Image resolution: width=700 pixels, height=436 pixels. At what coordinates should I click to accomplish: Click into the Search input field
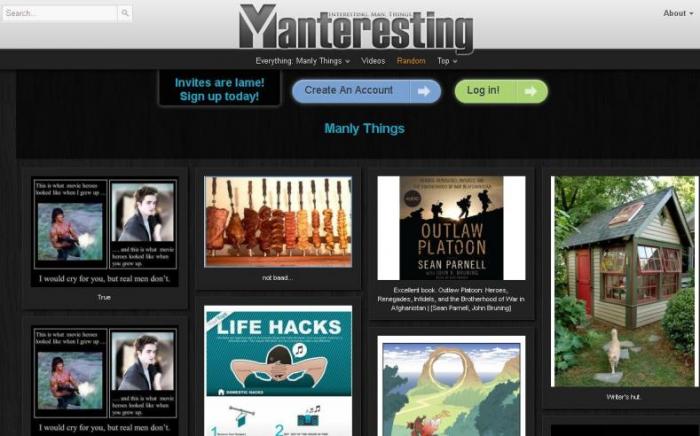(x=60, y=13)
